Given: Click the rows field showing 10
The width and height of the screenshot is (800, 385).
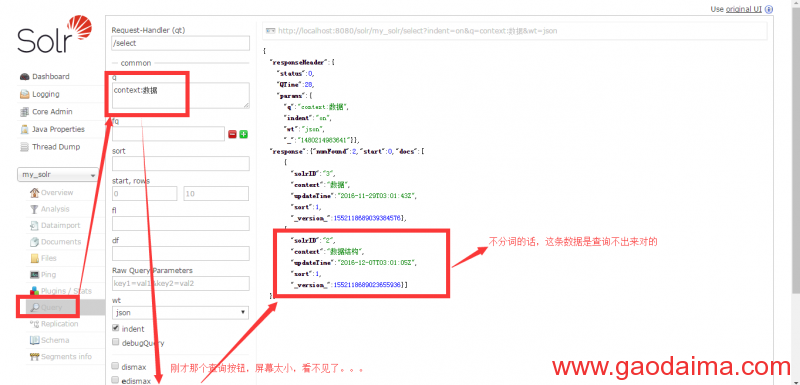Looking at the screenshot, I should point(216,194).
